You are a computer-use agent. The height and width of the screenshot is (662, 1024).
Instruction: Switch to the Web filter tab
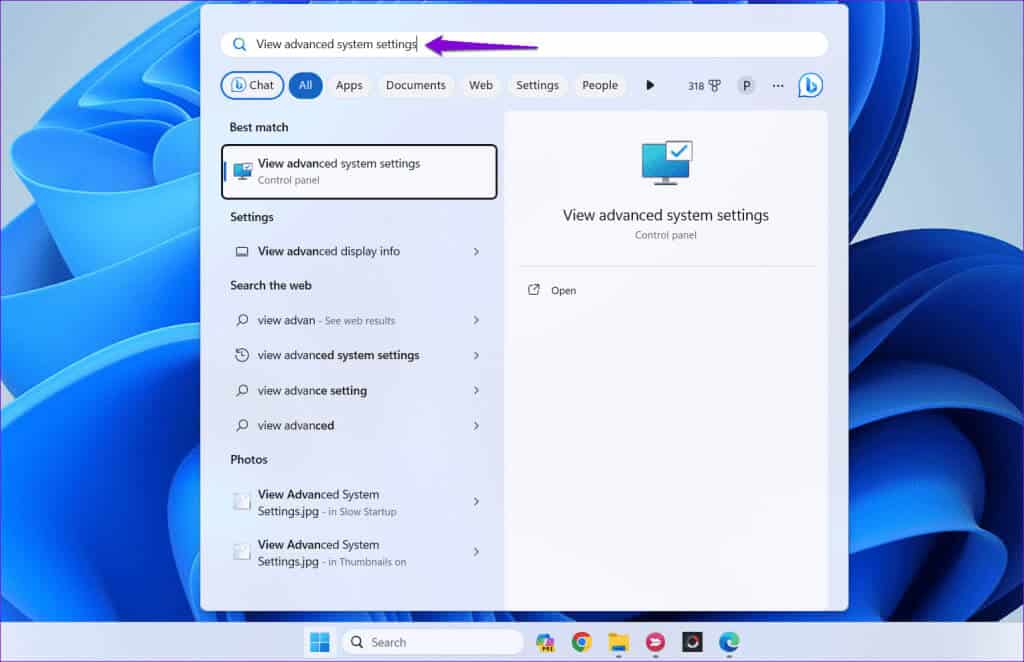coord(481,86)
